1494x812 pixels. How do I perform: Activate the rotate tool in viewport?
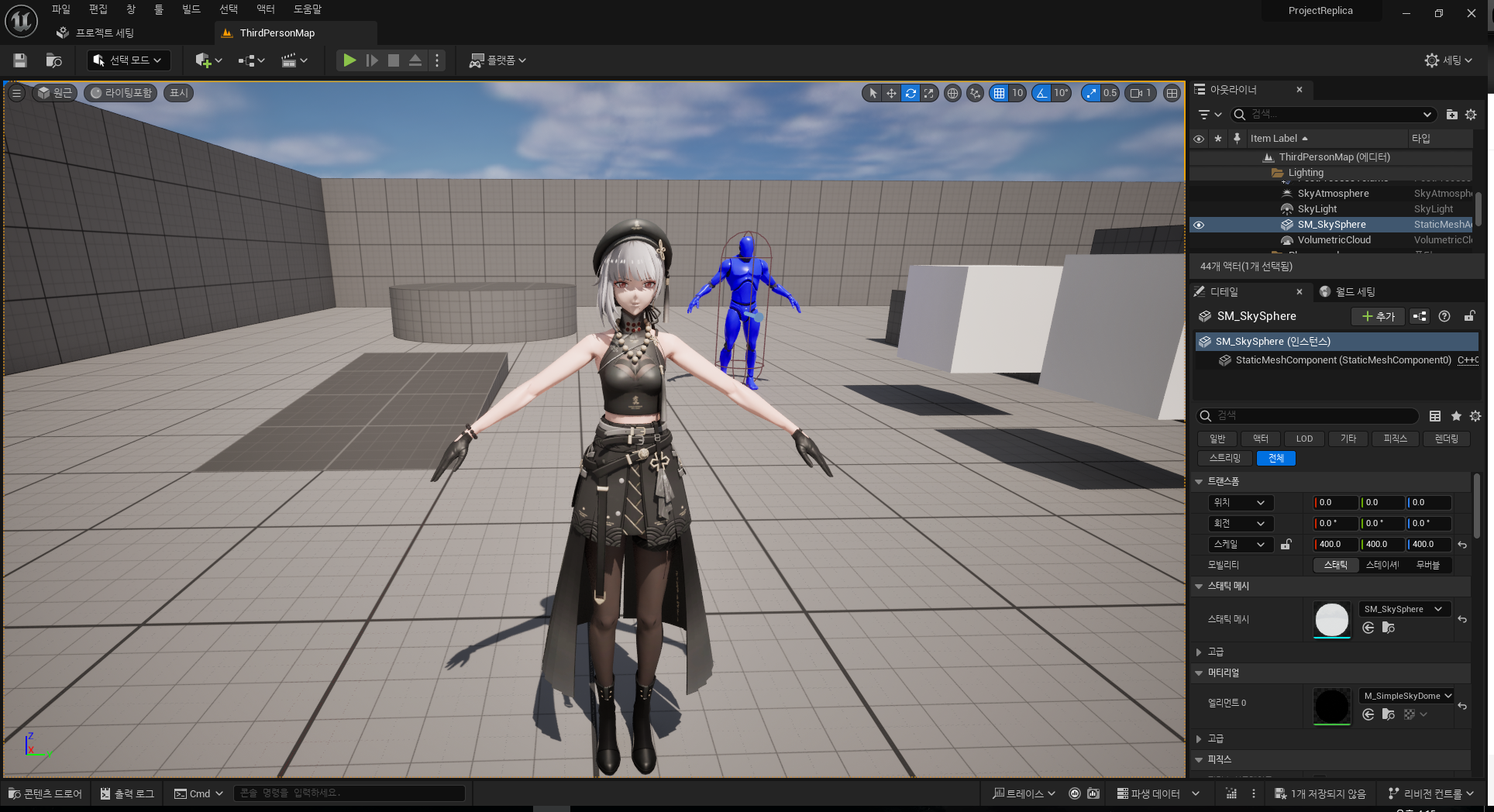tap(911, 93)
